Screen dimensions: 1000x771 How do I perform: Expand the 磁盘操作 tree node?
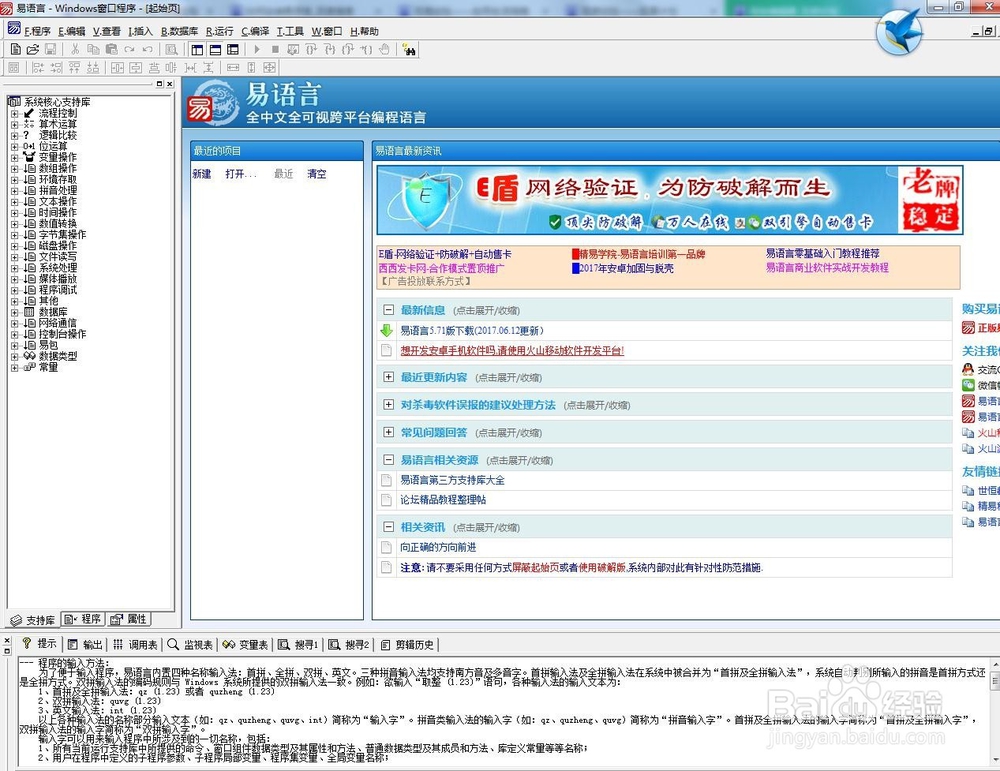coord(14,246)
